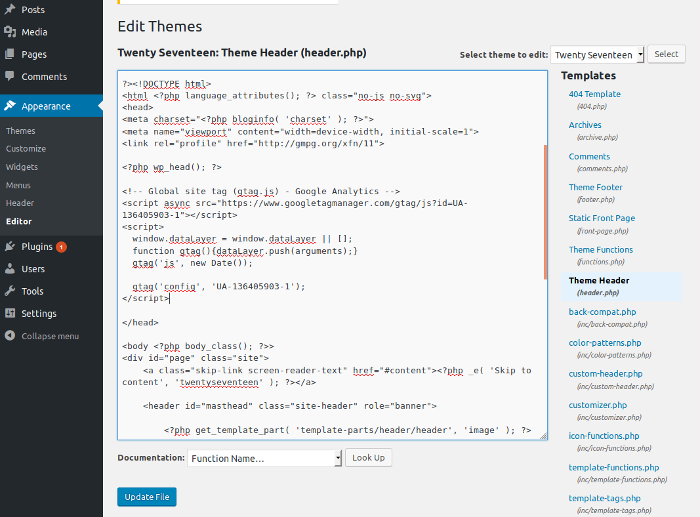Select the Theme Header template
The image size is (700, 517).
[599, 280]
